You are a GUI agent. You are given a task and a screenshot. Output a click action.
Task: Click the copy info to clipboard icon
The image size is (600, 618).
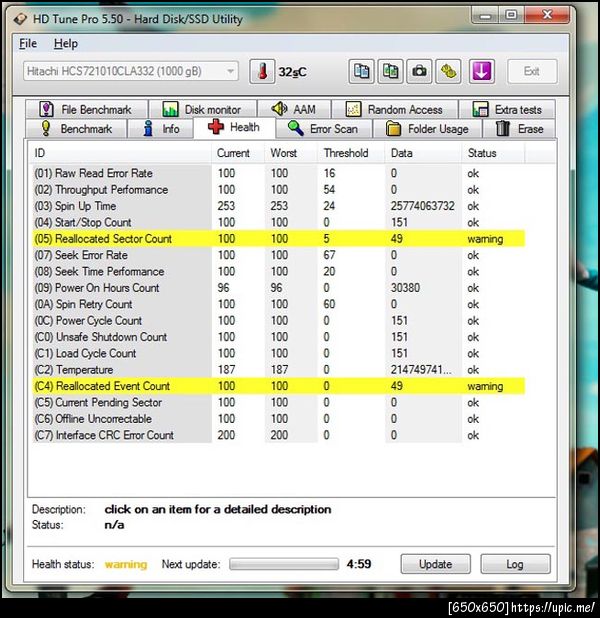[361, 72]
